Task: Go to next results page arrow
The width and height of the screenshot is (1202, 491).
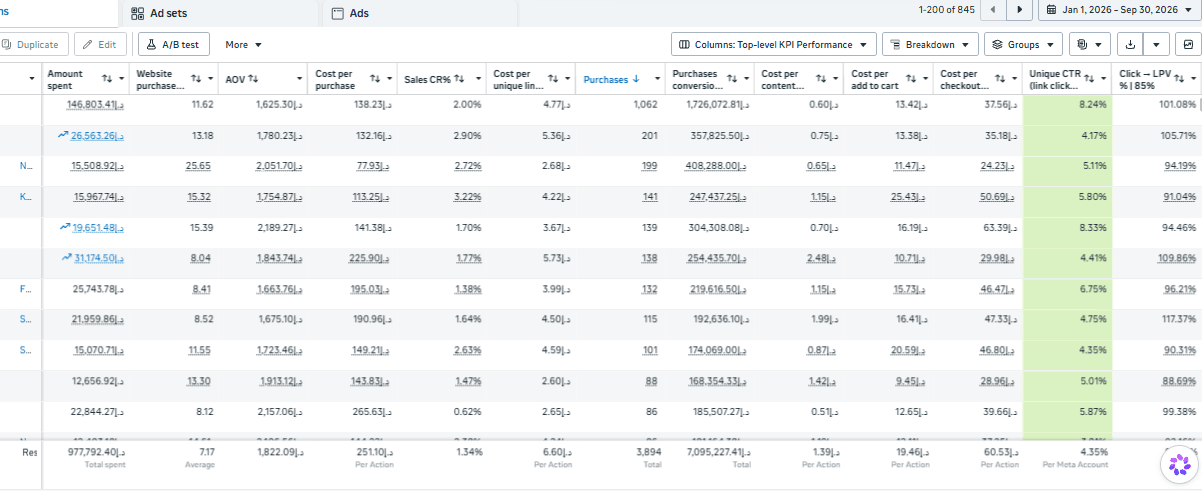Action: click(1019, 10)
